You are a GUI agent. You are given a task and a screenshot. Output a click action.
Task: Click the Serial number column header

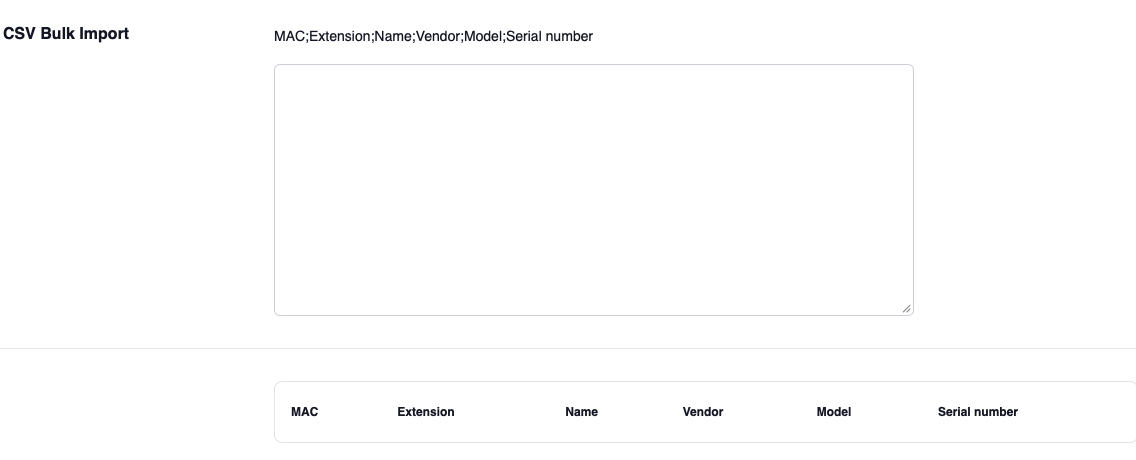[x=977, y=412]
